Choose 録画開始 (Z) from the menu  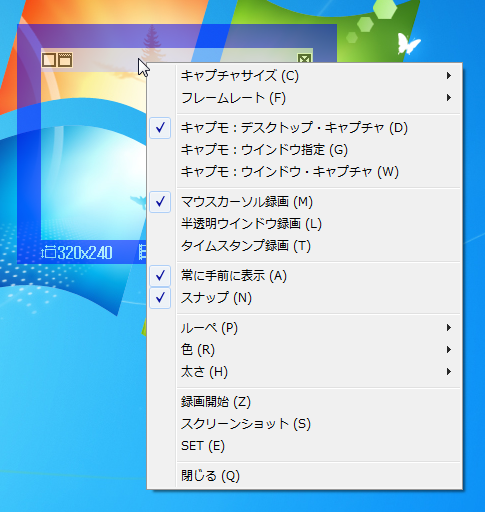304,402
